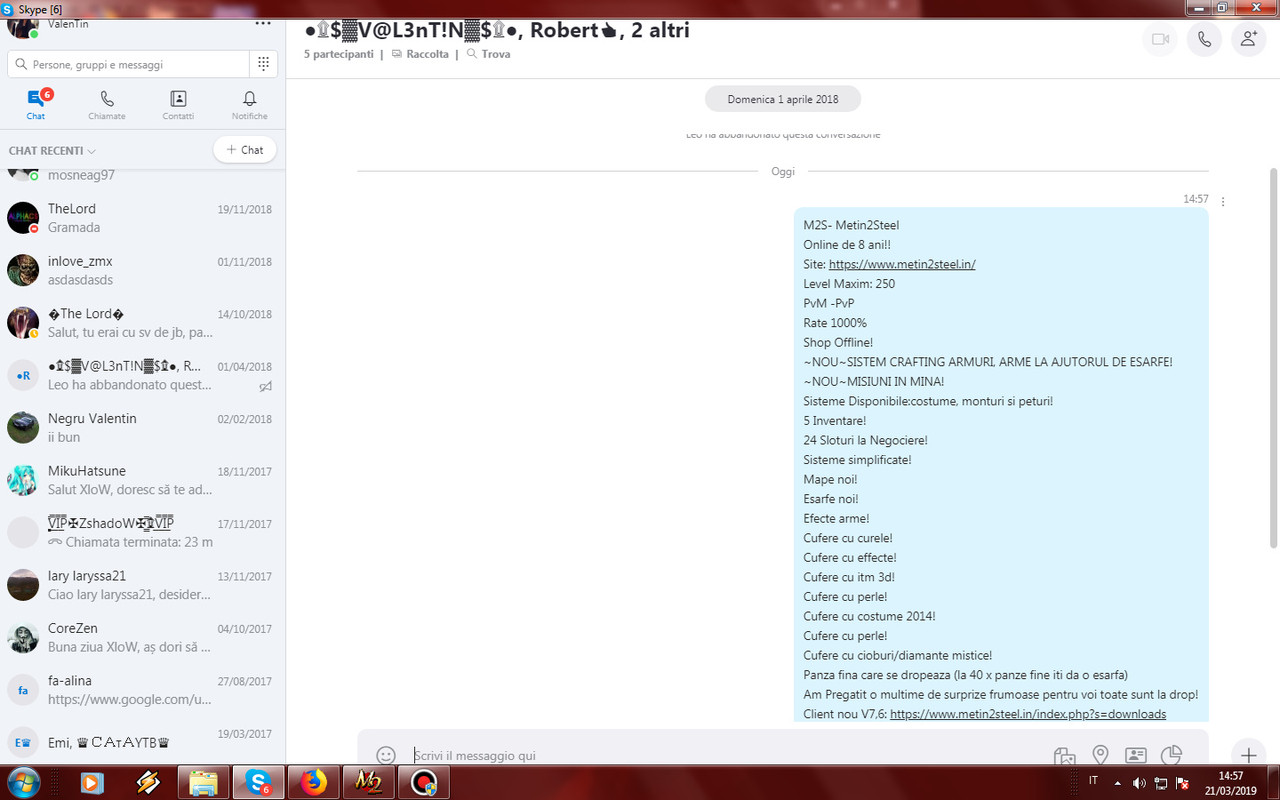Image resolution: width=1280 pixels, height=800 pixels.
Task: Open the metin2steel.in website link
Action: pyautogui.click(x=902, y=264)
